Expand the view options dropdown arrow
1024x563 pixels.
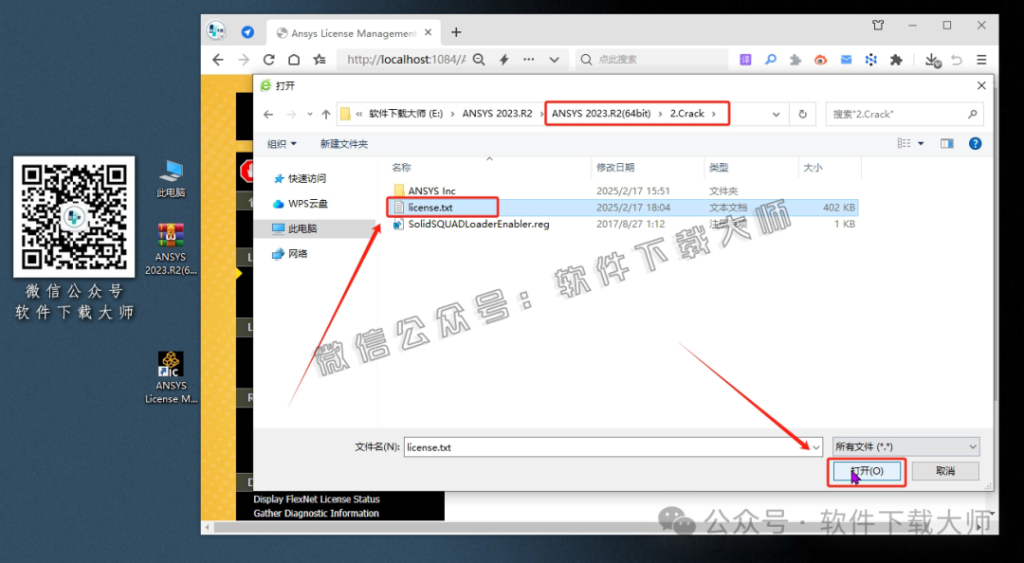(x=921, y=144)
